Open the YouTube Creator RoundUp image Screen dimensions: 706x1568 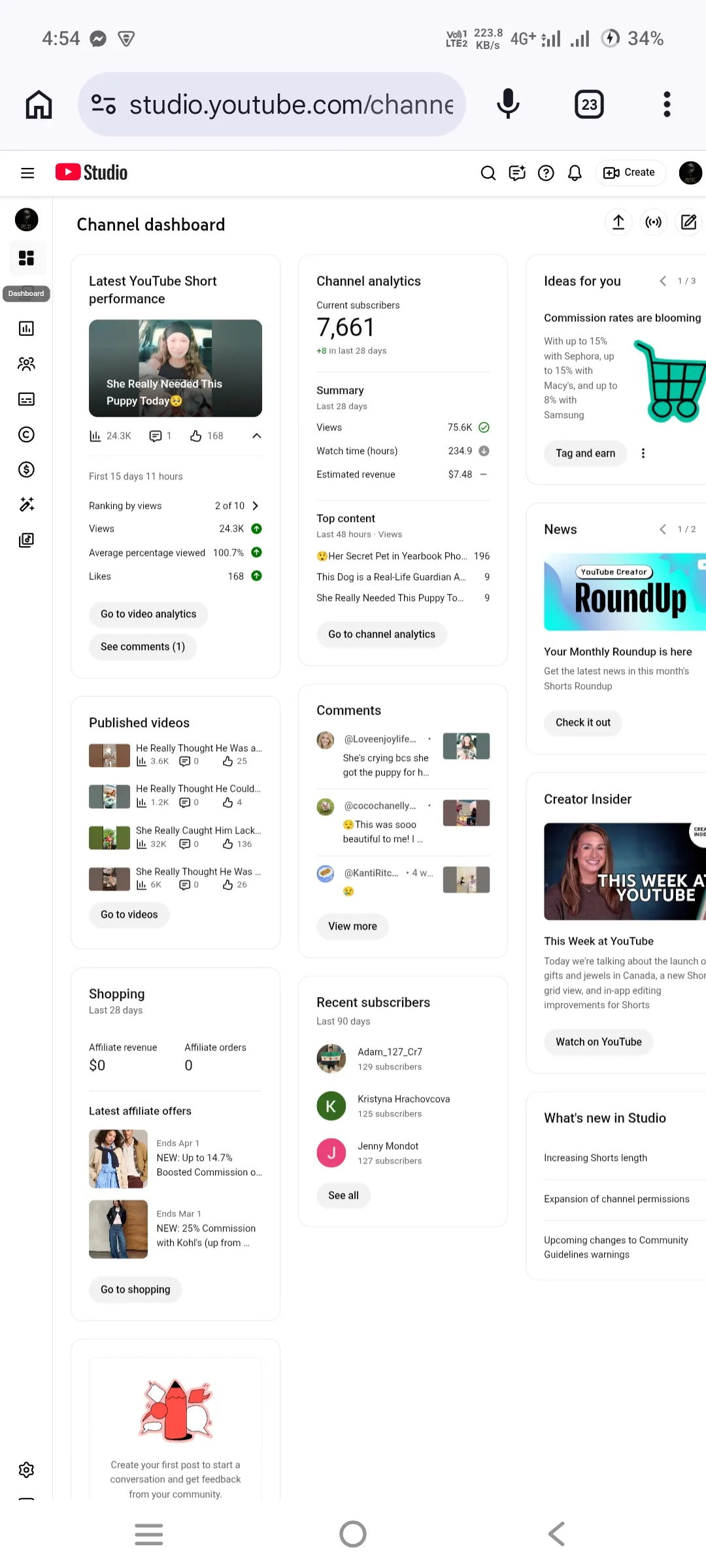point(625,592)
